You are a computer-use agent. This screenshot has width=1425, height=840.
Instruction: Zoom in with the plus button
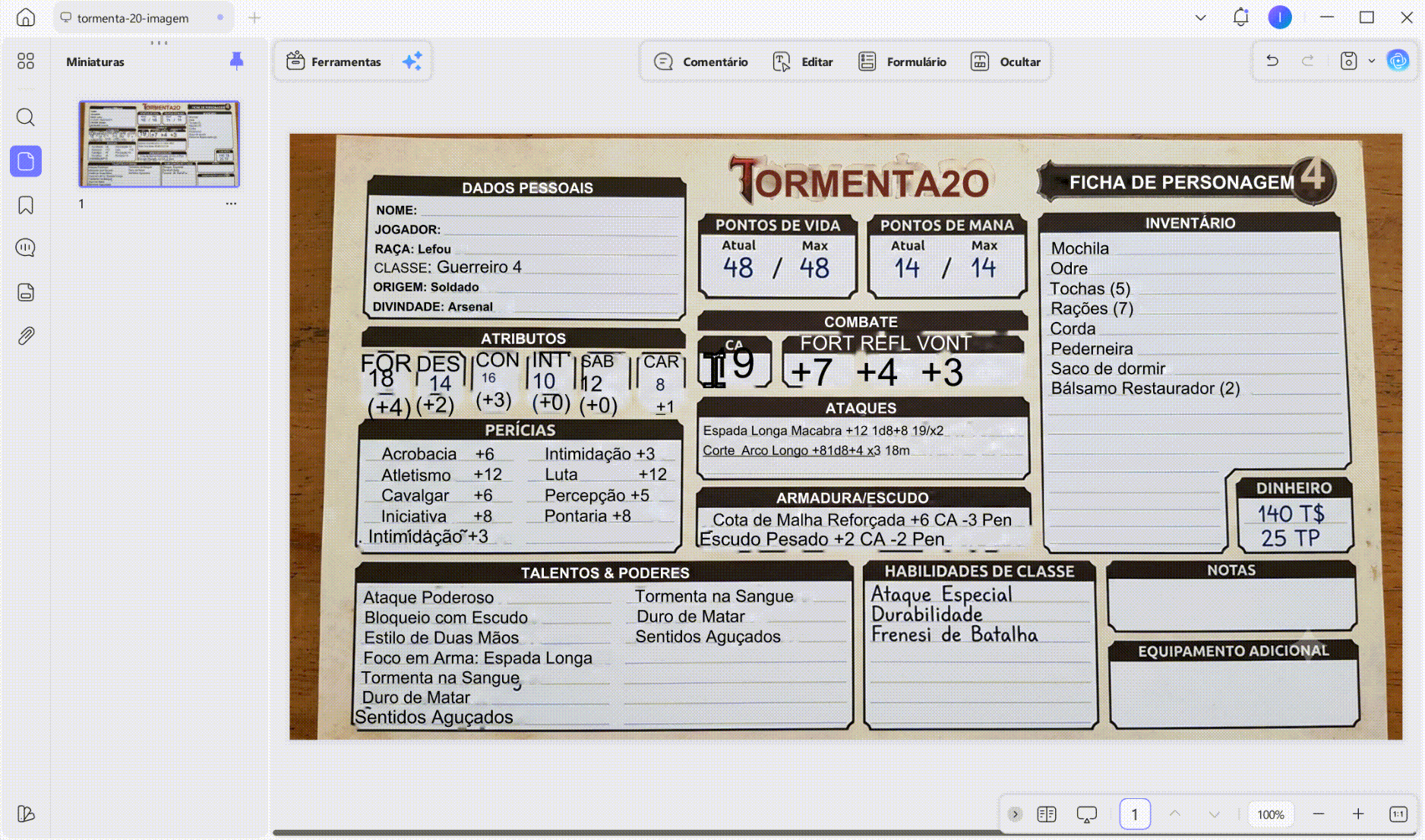point(1358,814)
